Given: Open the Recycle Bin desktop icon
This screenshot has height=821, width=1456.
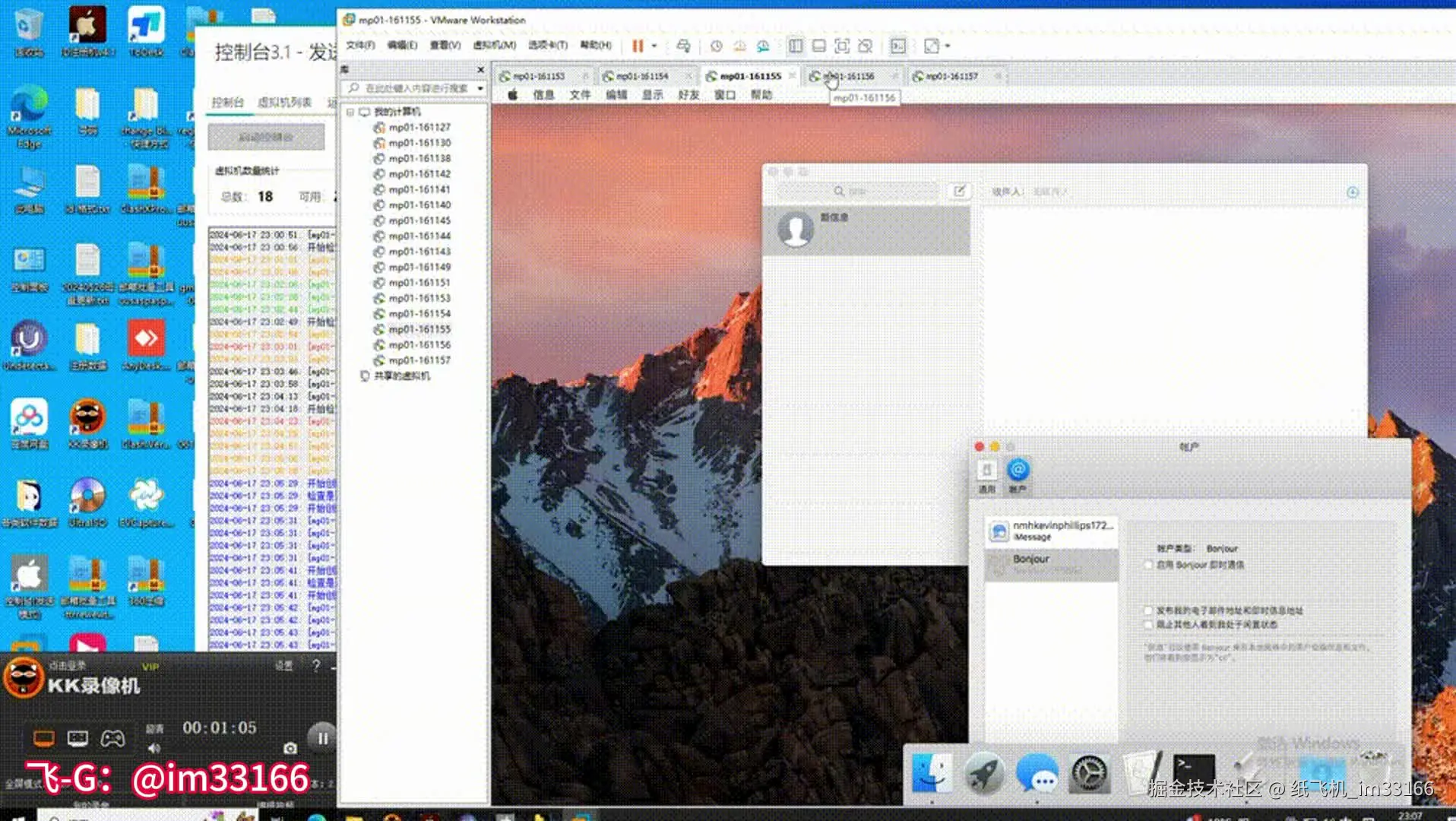Looking at the screenshot, I should click(29, 32).
